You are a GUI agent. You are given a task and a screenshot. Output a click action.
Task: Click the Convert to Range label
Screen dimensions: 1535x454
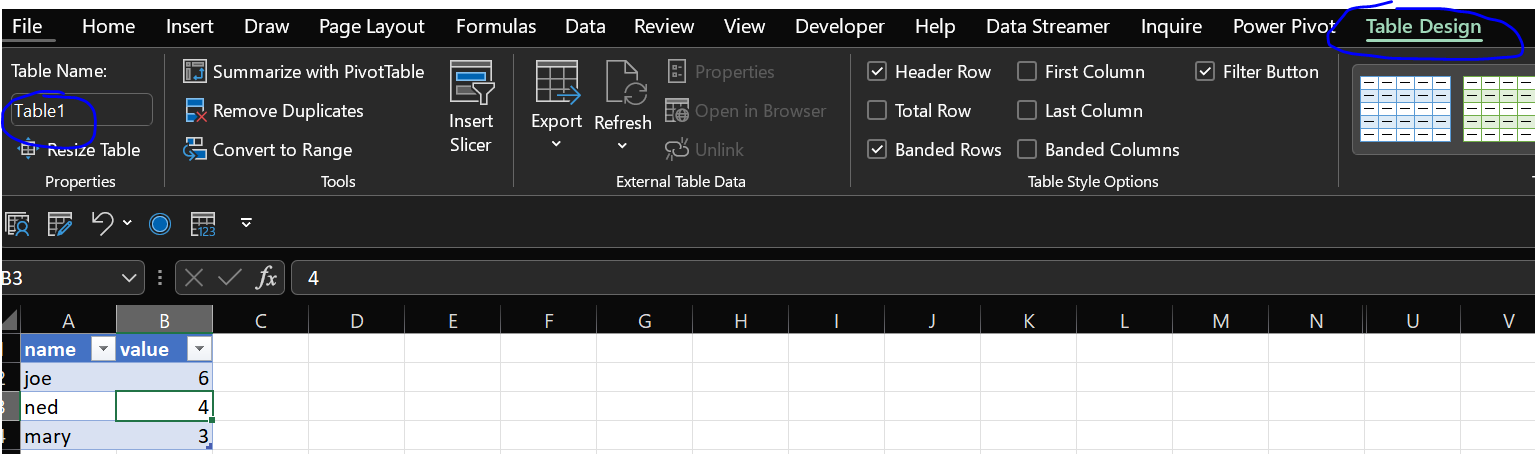[283, 150]
